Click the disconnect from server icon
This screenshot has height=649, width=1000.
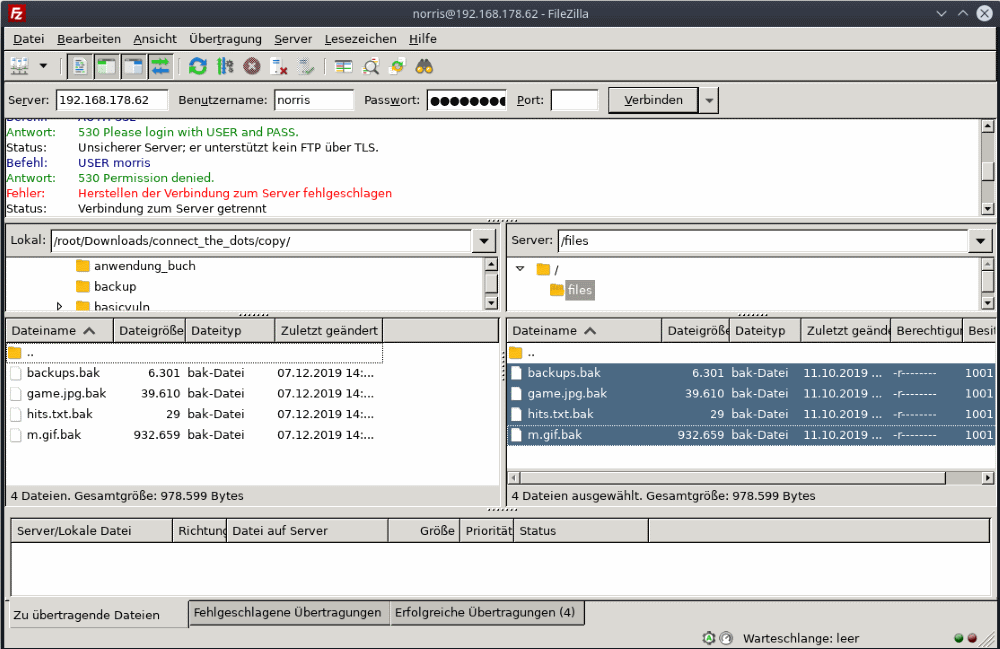pyautogui.click(x=279, y=67)
